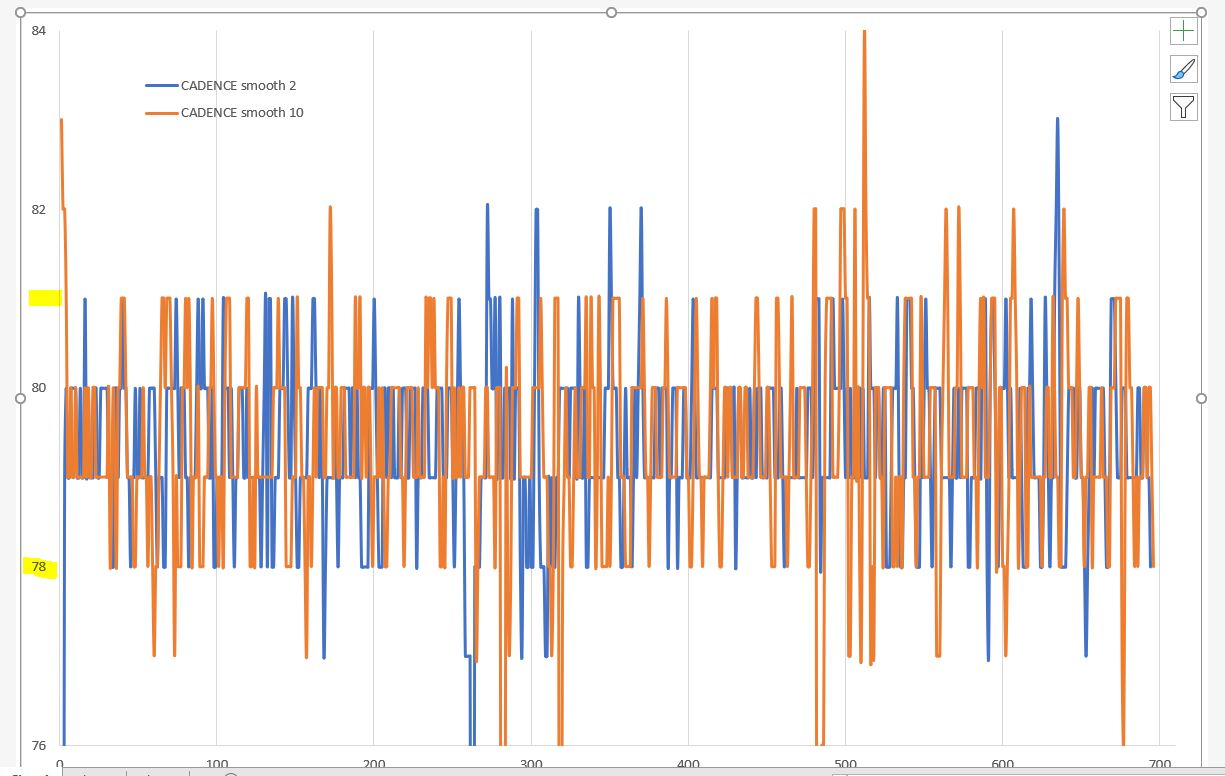Open the Chart Elements plus button
1225x776 pixels.
(1184, 31)
